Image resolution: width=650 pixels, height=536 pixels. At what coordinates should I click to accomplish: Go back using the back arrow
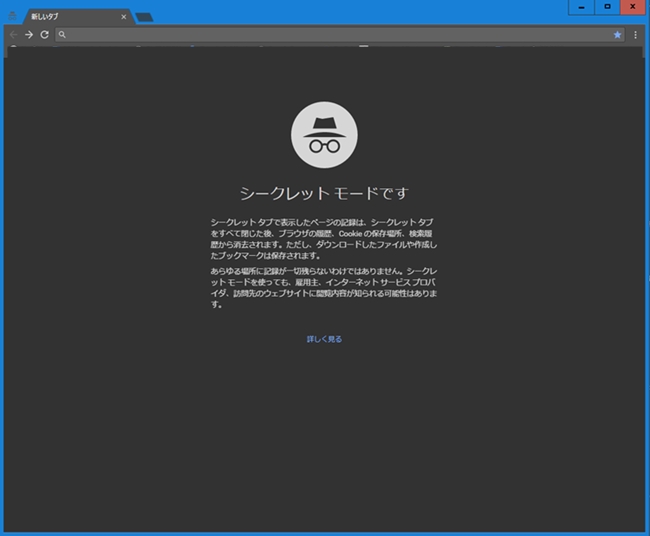(x=13, y=34)
